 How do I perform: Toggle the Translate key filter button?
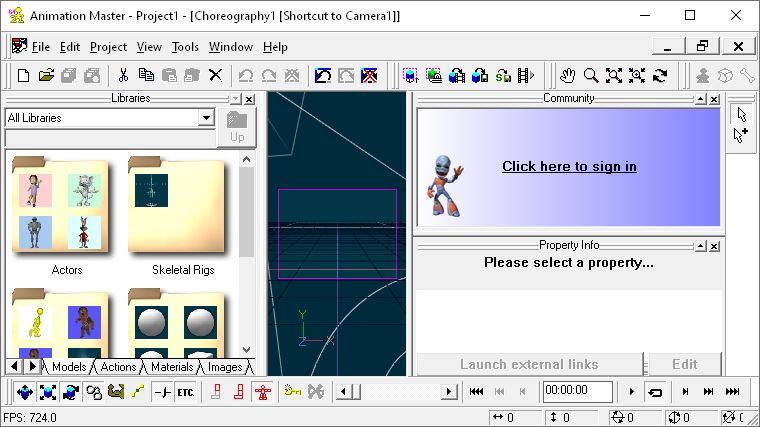(x=25, y=392)
